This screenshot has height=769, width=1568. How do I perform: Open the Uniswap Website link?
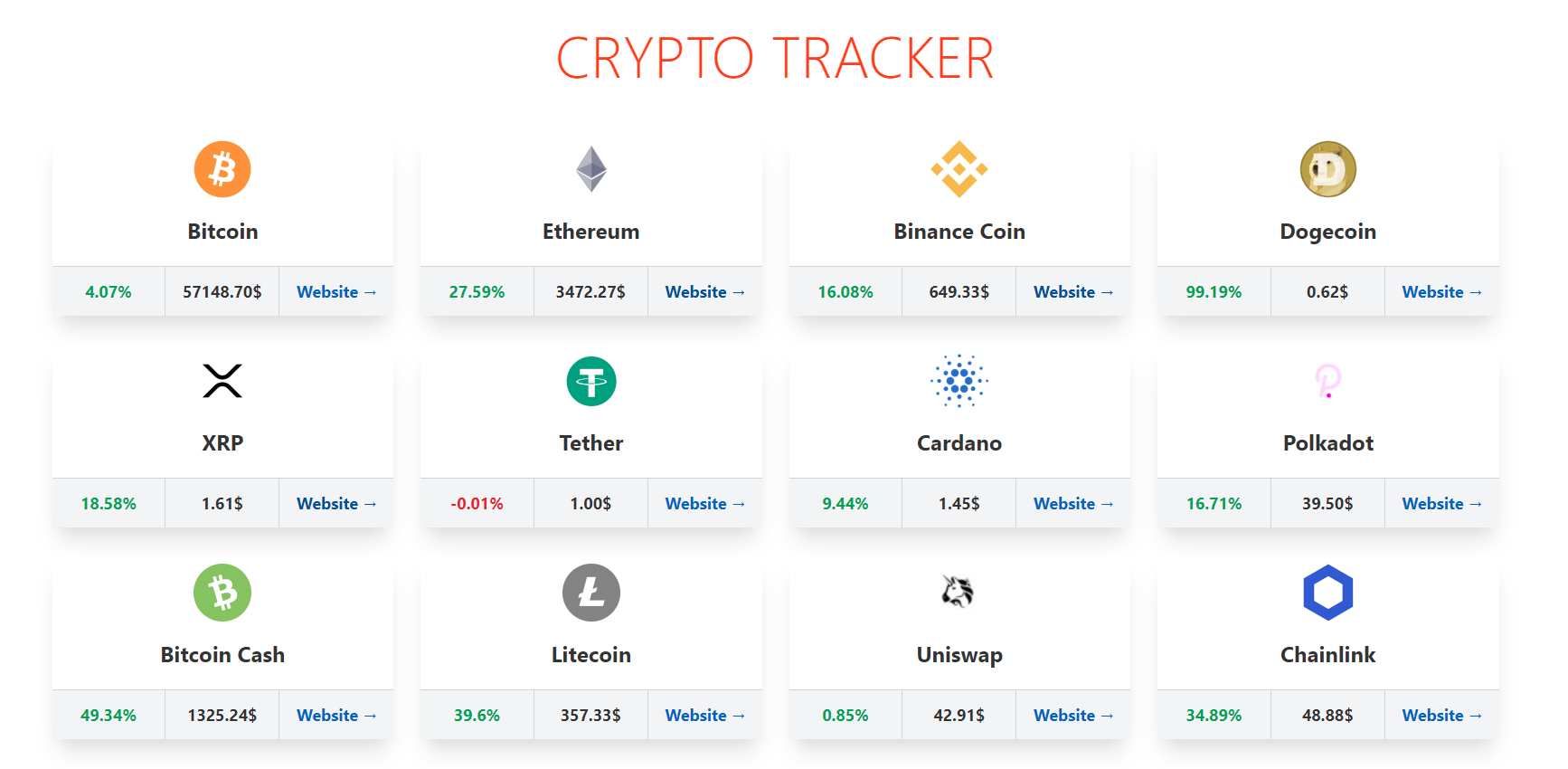(1073, 716)
